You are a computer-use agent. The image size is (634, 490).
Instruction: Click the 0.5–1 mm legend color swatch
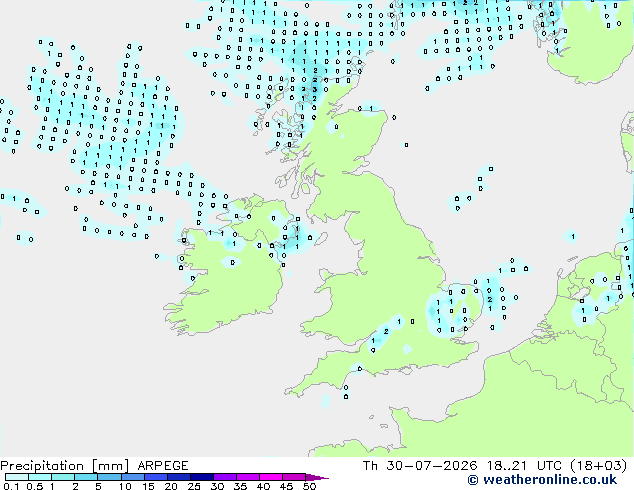(40, 477)
